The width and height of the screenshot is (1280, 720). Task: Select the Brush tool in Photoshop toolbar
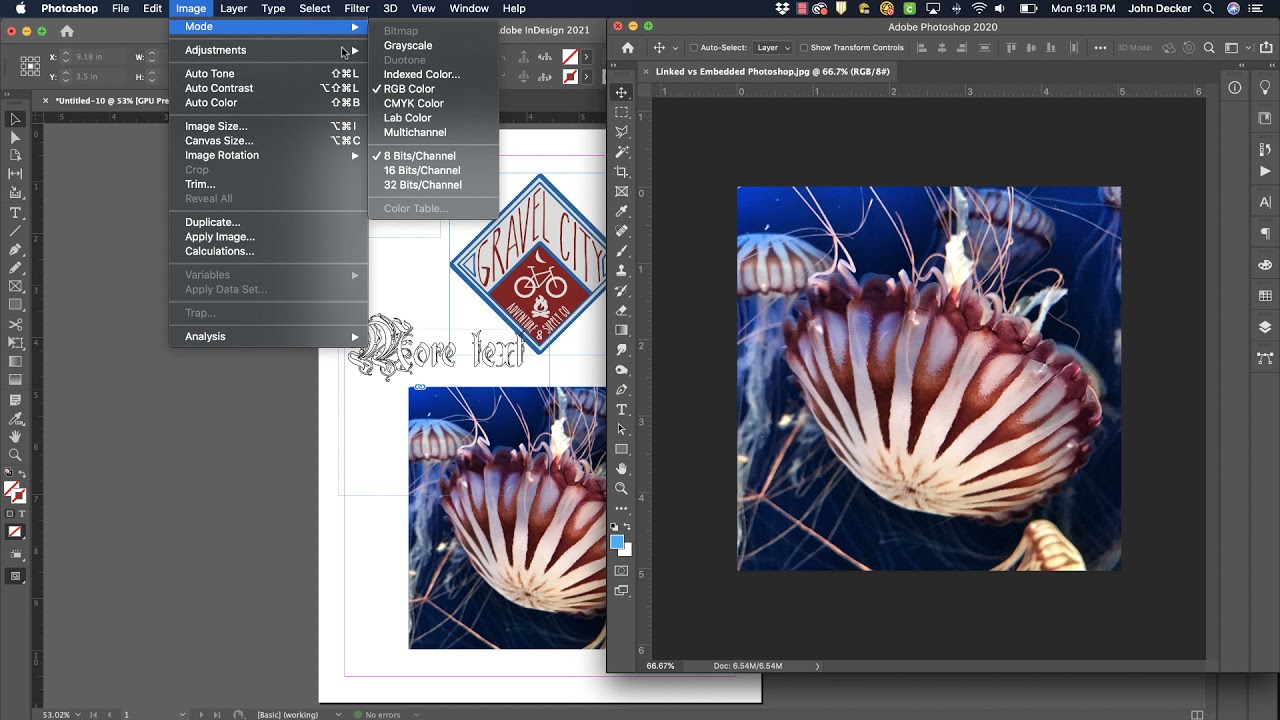(621, 251)
